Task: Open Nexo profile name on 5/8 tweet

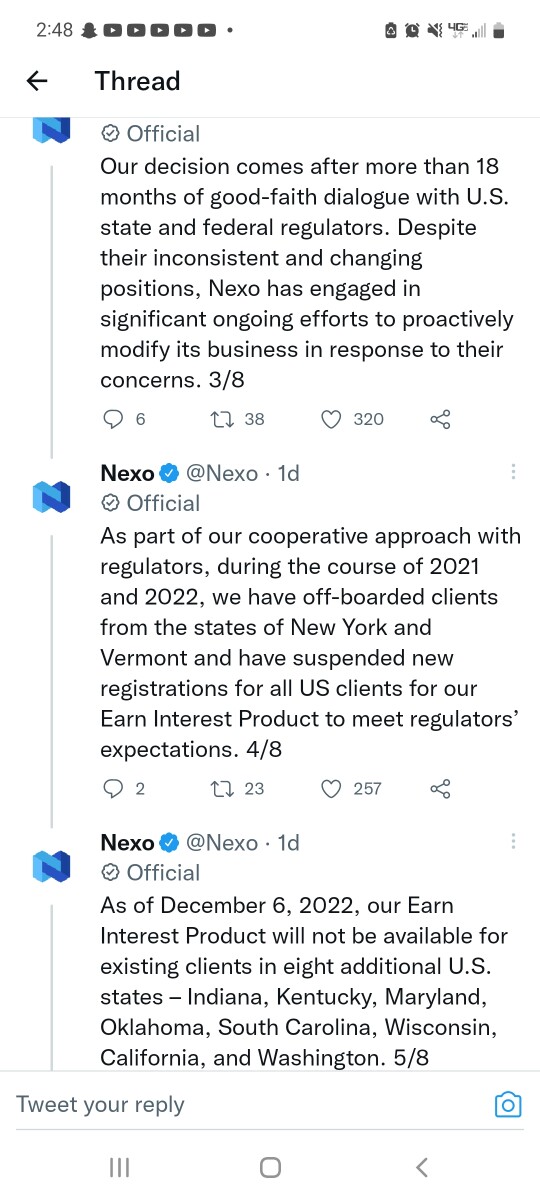Action: pos(127,842)
